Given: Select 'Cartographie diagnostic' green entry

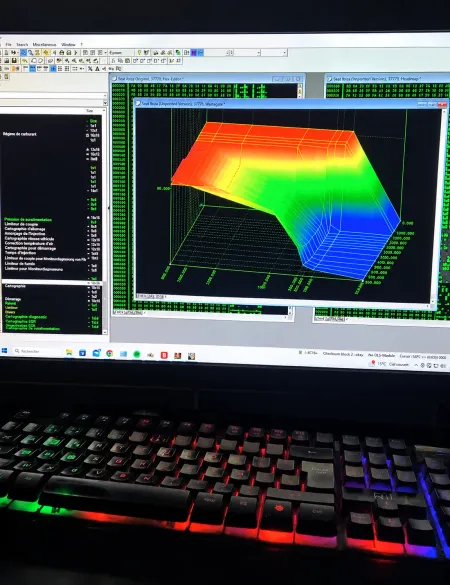Looking at the screenshot, I should [26, 317].
